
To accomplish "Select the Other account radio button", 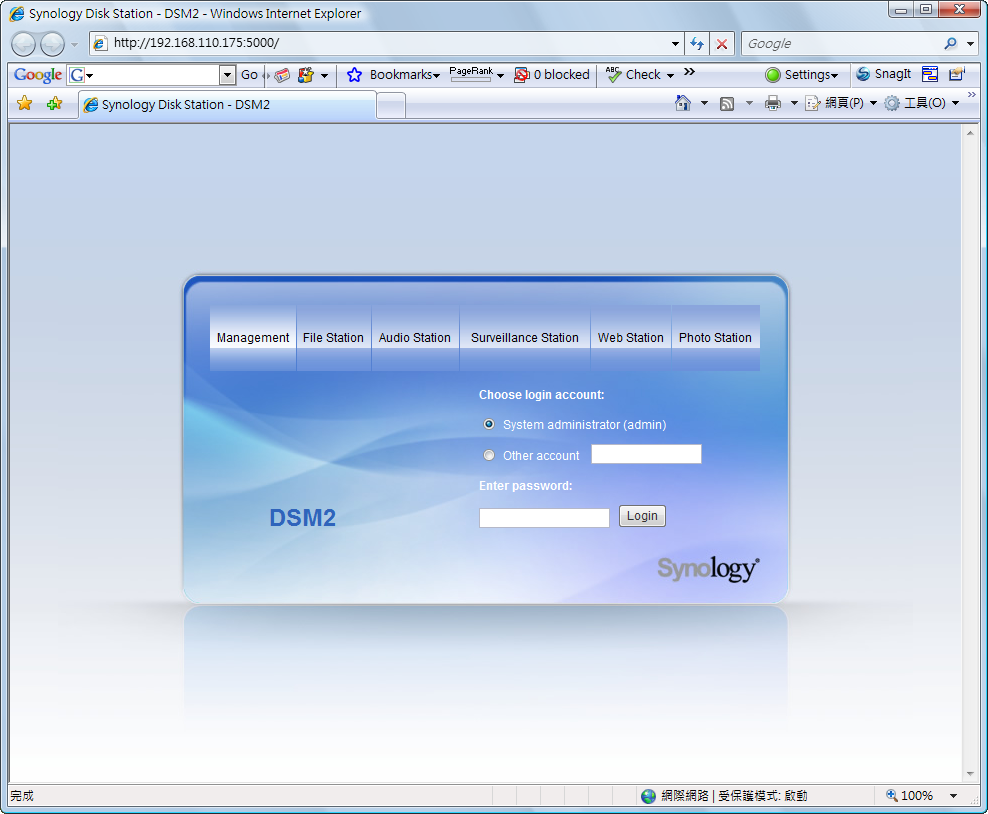I will coord(489,455).
